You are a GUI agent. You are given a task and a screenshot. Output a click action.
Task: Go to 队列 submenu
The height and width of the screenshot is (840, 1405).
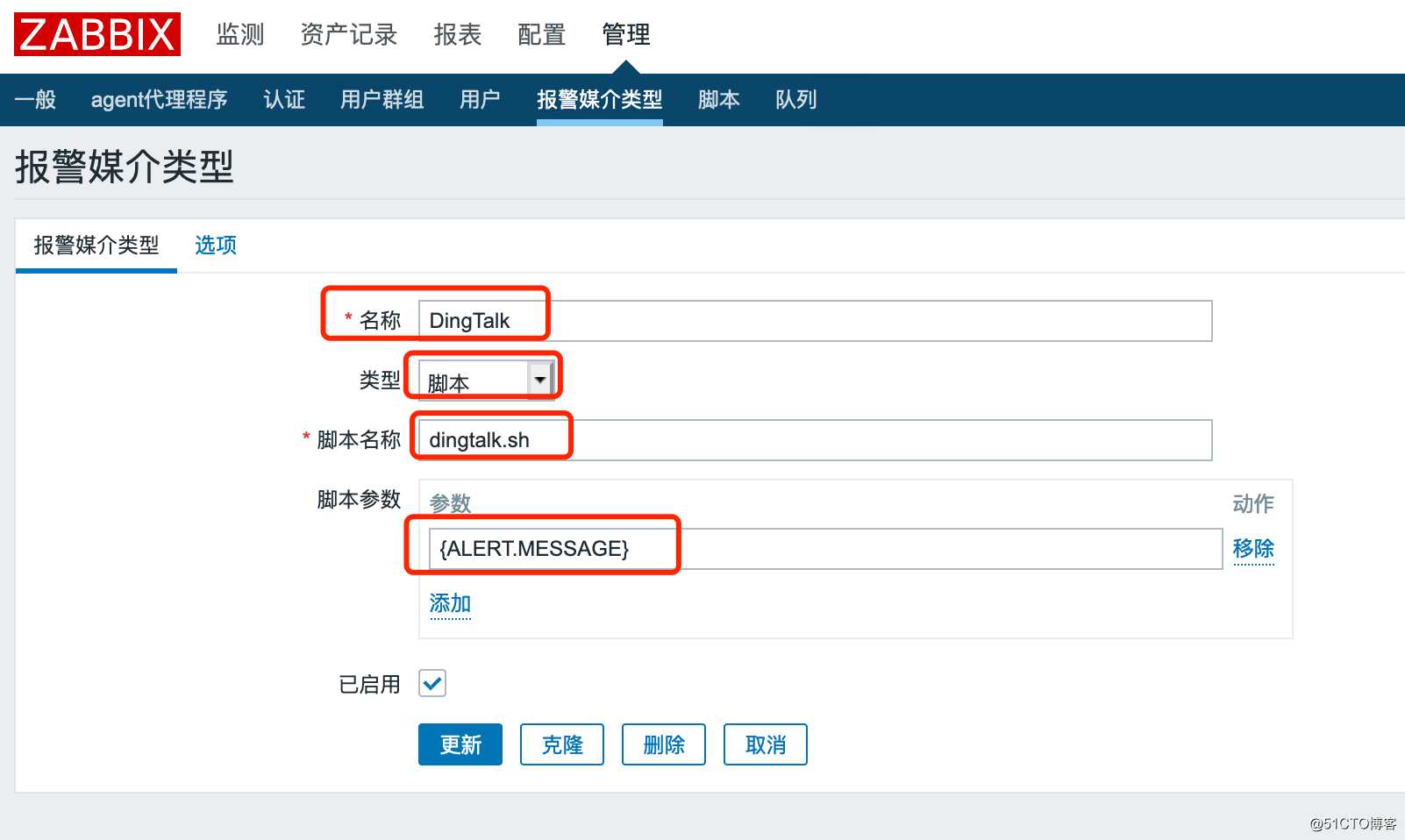coord(795,99)
